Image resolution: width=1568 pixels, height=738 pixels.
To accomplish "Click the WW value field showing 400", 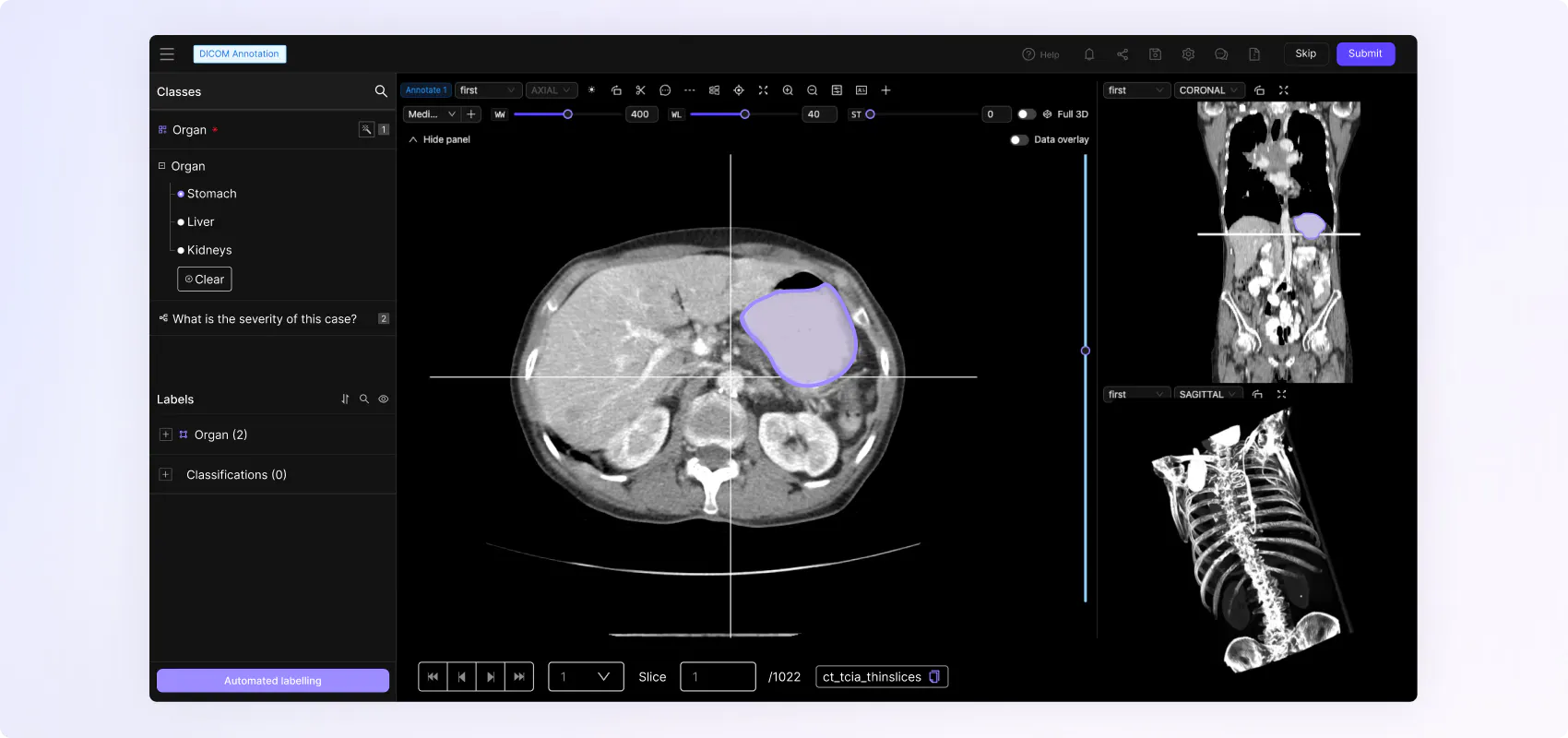I will (x=640, y=114).
